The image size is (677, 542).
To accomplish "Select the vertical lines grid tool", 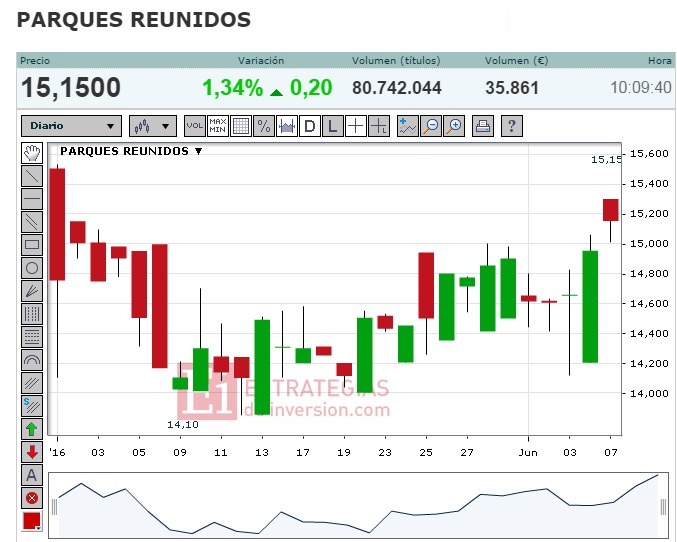I will tap(32, 314).
